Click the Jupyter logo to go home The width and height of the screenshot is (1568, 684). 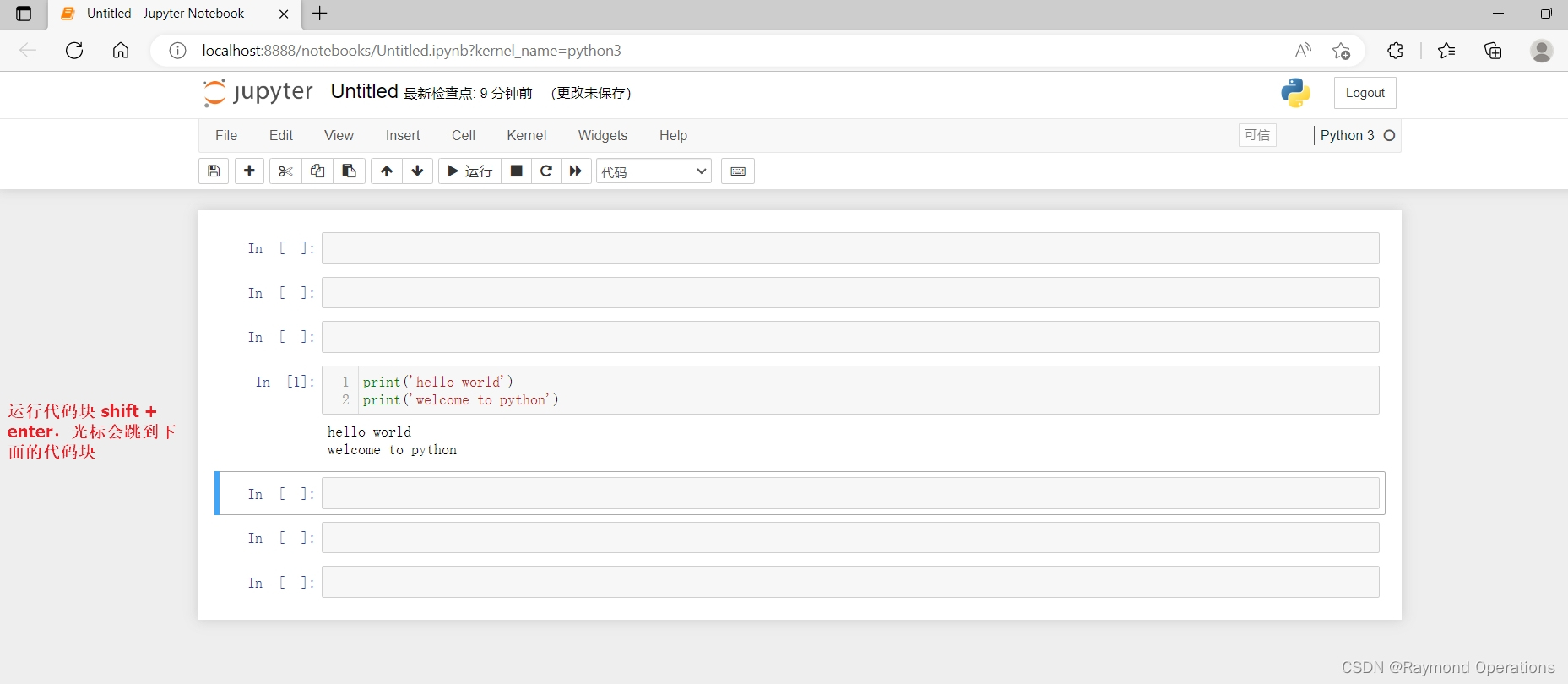point(258,92)
